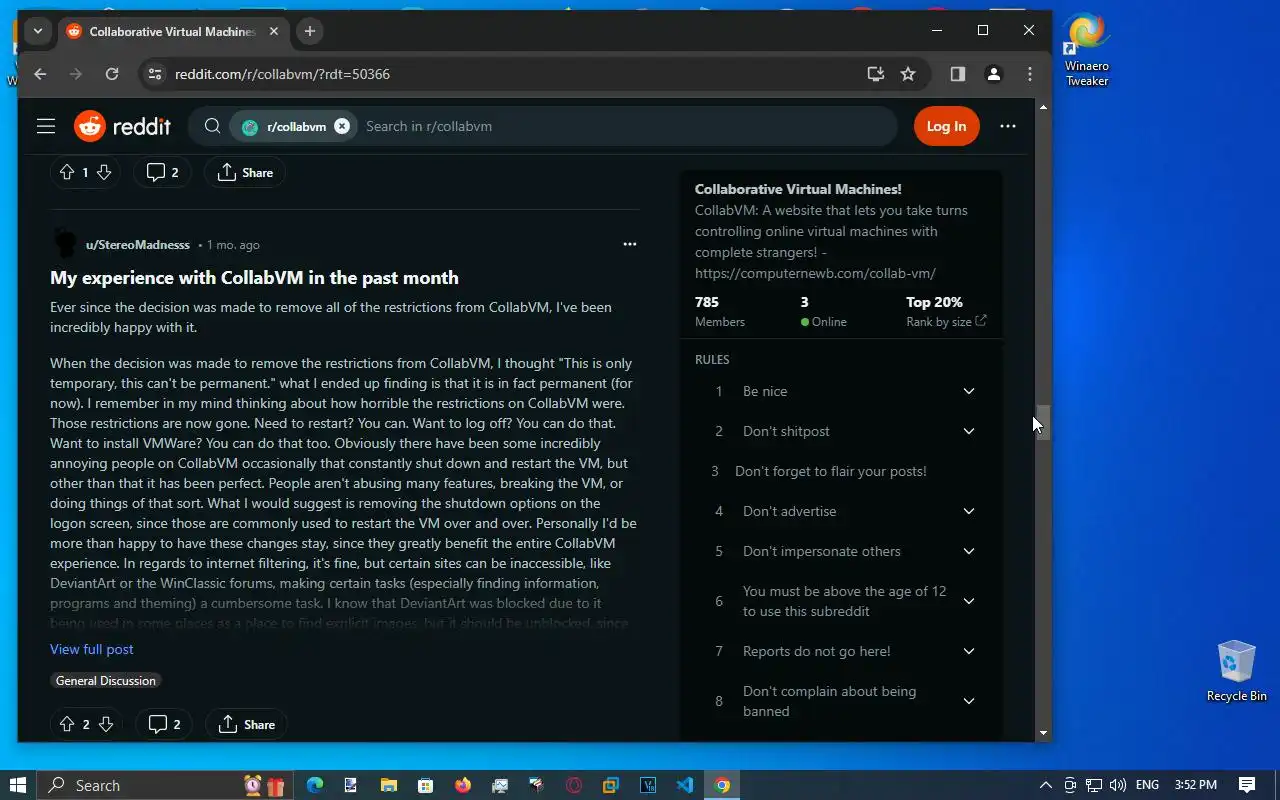The height and width of the screenshot is (800, 1280).
Task: Open 'My experience with CollabVM' post title
Action: point(254,278)
